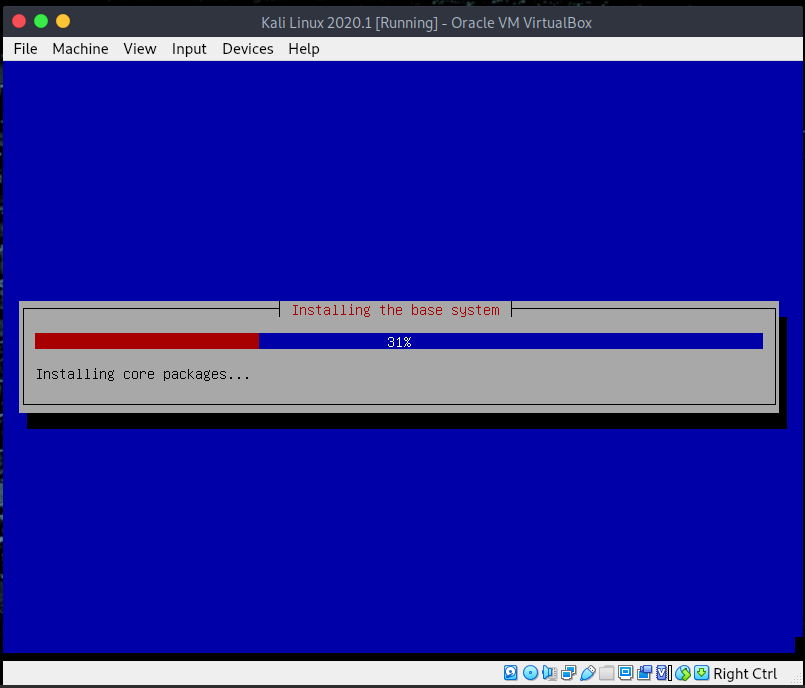Click the 'Installing core packages...' status text
The height and width of the screenshot is (688, 805).
[x=143, y=374]
